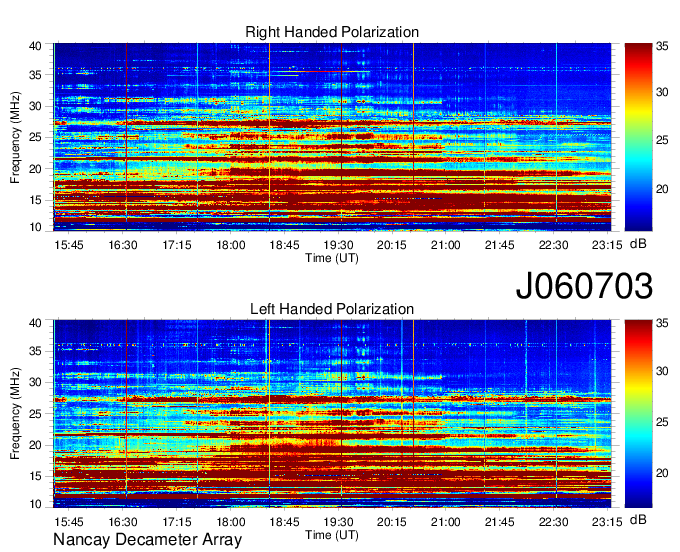Screen dimensions: 680x552
Task: Click the 'Left Handed Polarization' title
Action: tap(332, 309)
